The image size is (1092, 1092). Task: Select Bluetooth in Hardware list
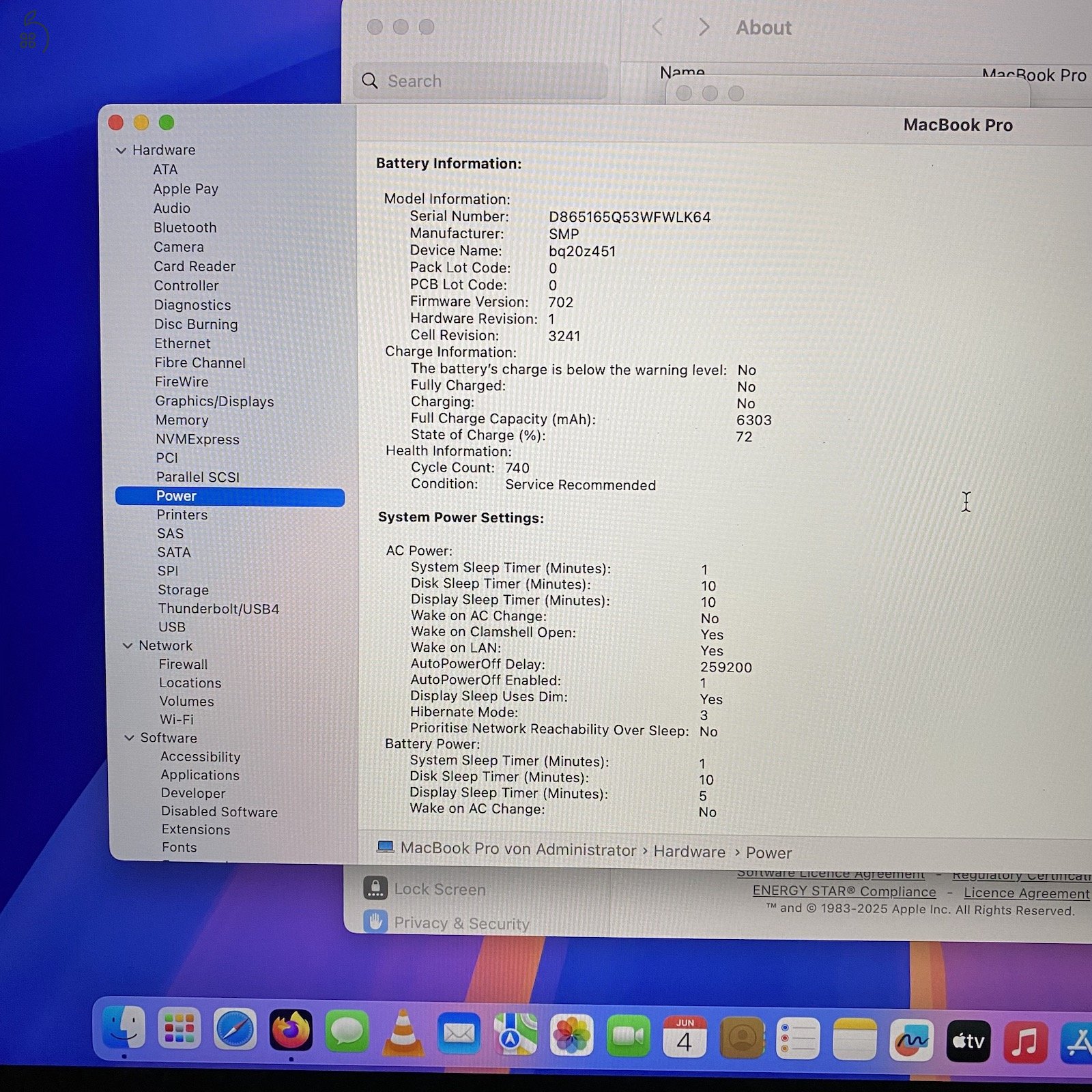pyautogui.click(x=185, y=227)
